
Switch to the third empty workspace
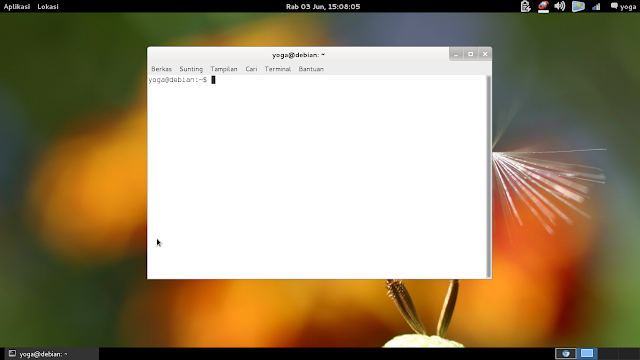coord(608,353)
